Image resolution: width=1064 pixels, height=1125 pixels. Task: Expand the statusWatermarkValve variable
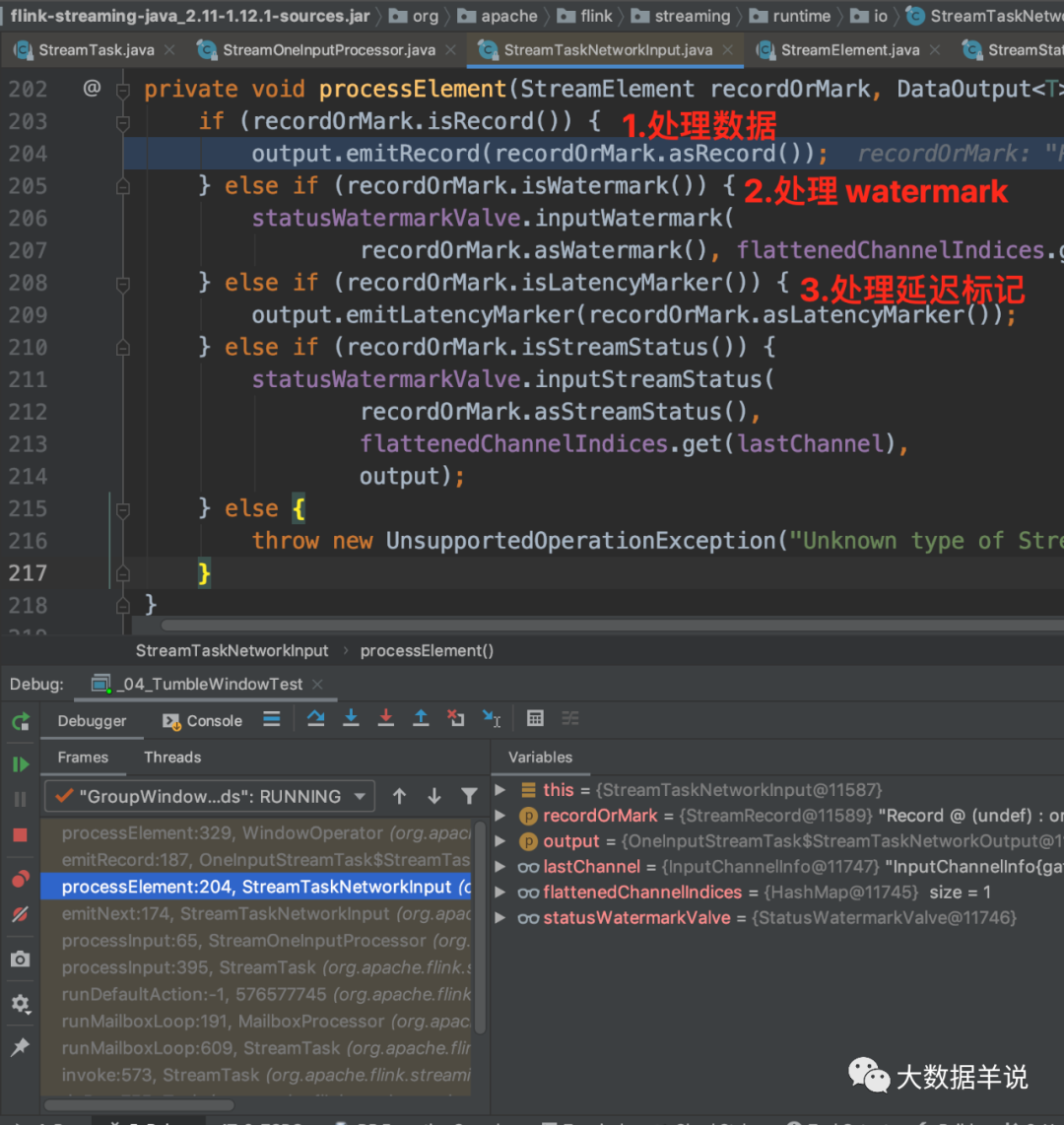coord(499,917)
